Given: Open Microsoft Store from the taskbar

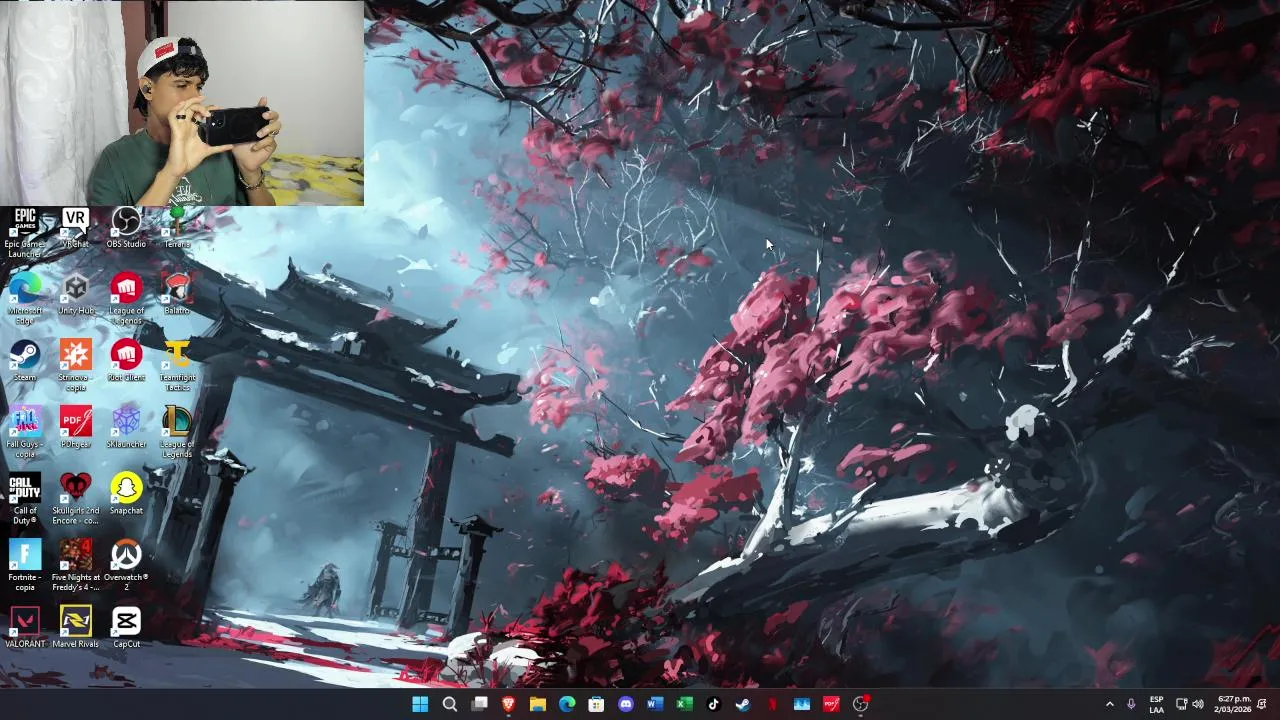Looking at the screenshot, I should (596, 704).
